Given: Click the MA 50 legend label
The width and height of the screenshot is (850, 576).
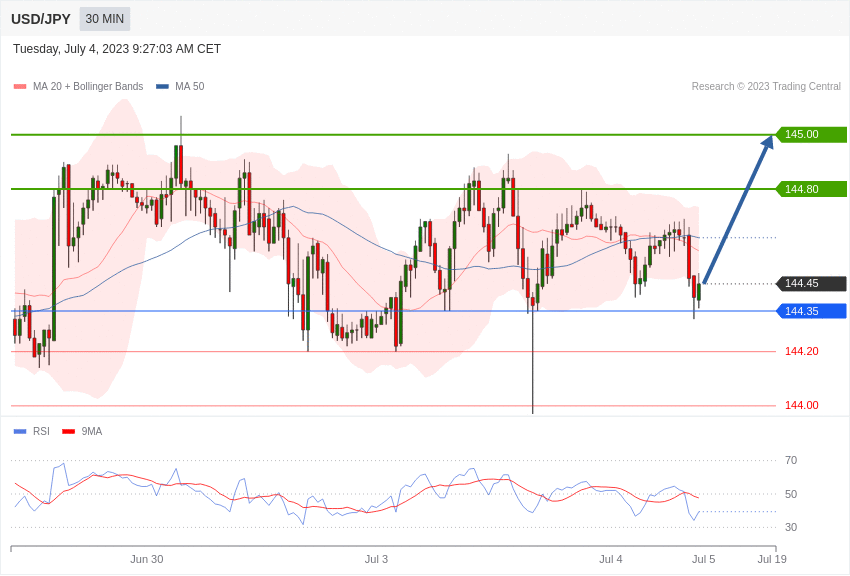Looking at the screenshot, I should [190, 87].
